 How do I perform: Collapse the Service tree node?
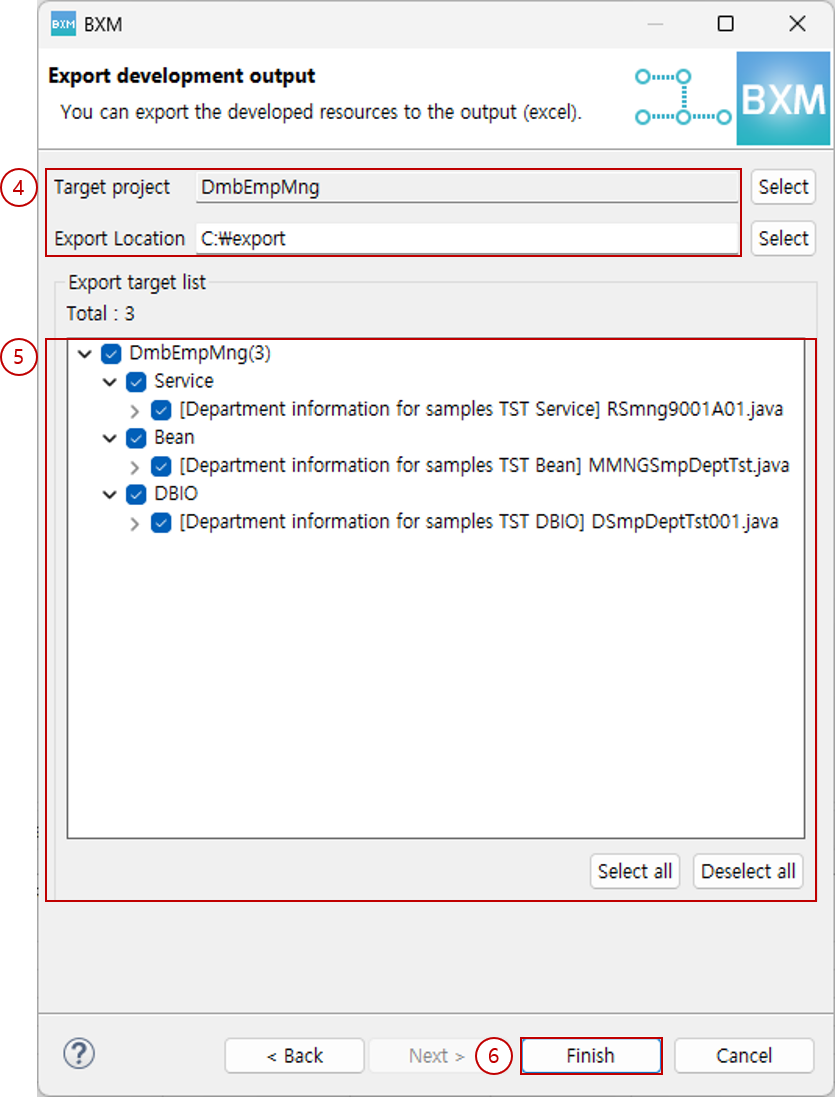[x=110, y=381]
